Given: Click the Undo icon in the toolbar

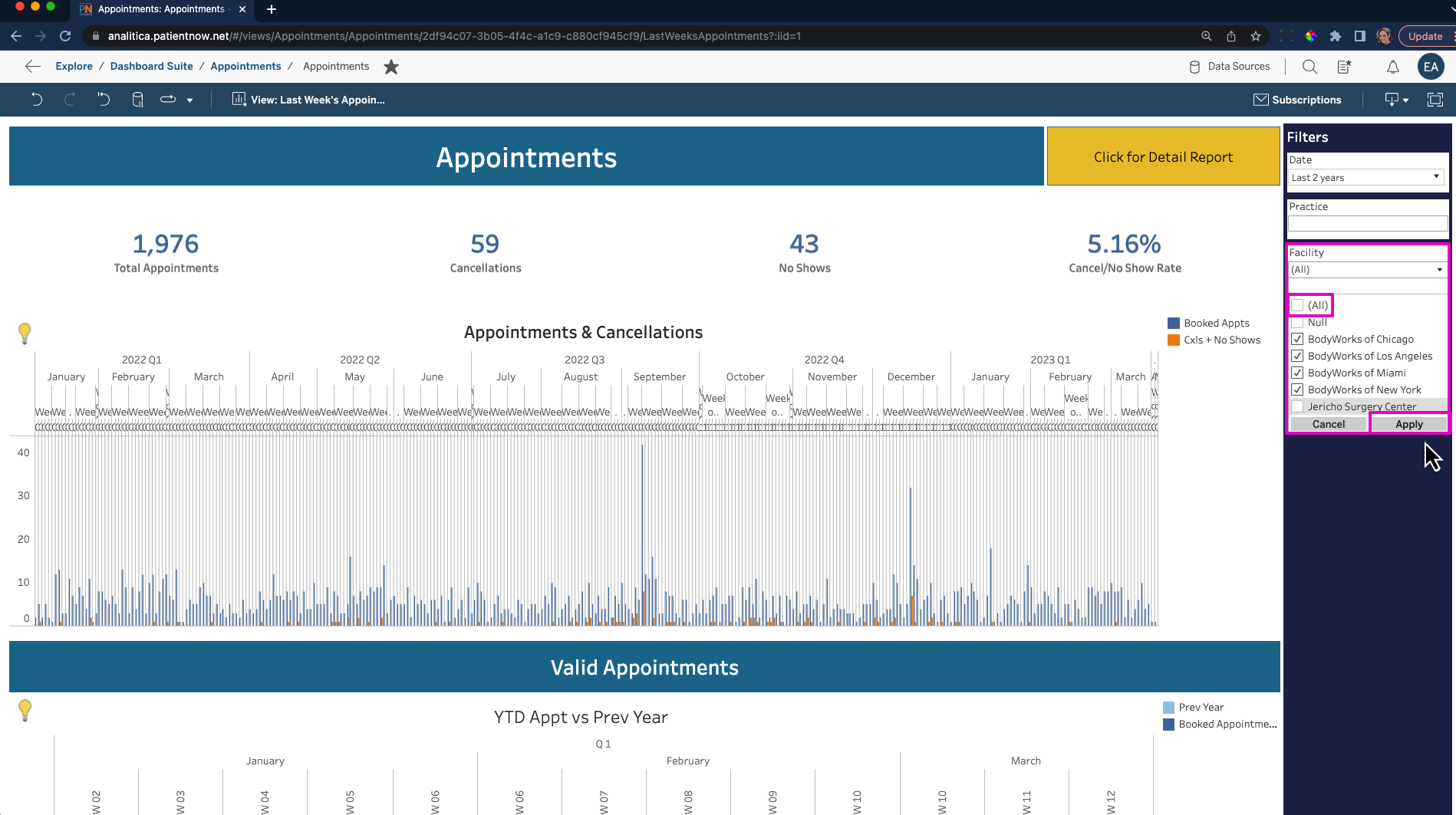Looking at the screenshot, I should click(35, 100).
